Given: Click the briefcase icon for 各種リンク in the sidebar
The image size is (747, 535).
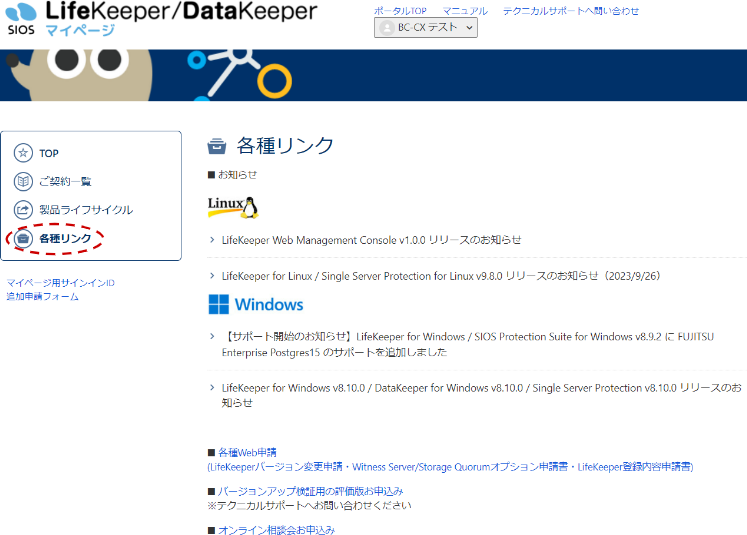Looking at the screenshot, I should click(x=23, y=238).
